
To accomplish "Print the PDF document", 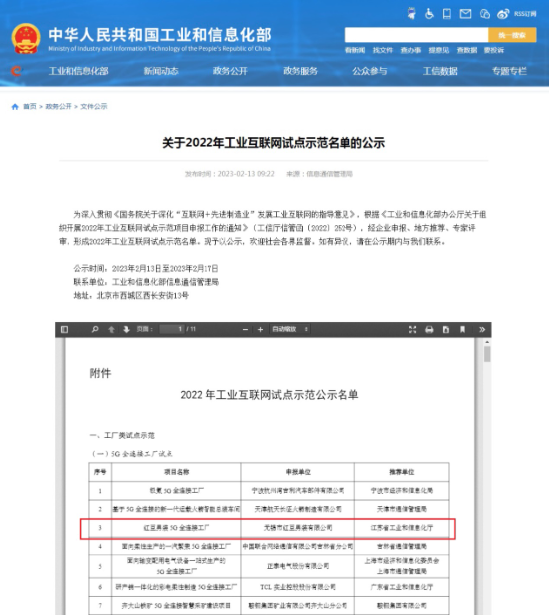I will click(429, 330).
